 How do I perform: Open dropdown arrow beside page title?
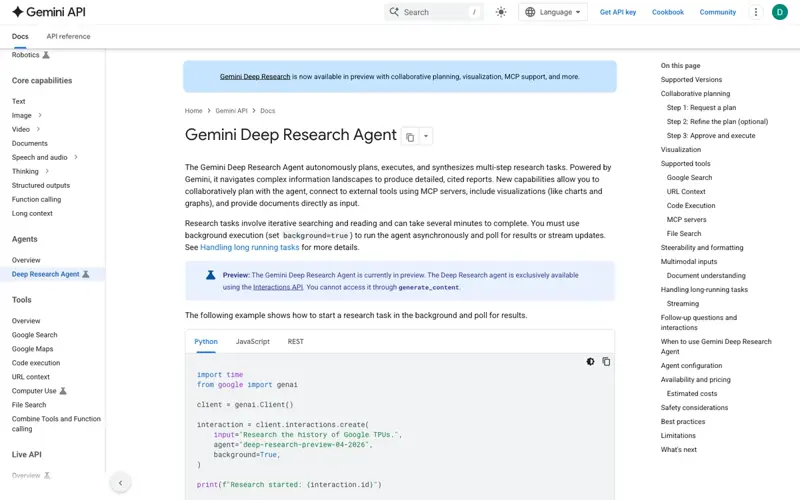[426, 136]
